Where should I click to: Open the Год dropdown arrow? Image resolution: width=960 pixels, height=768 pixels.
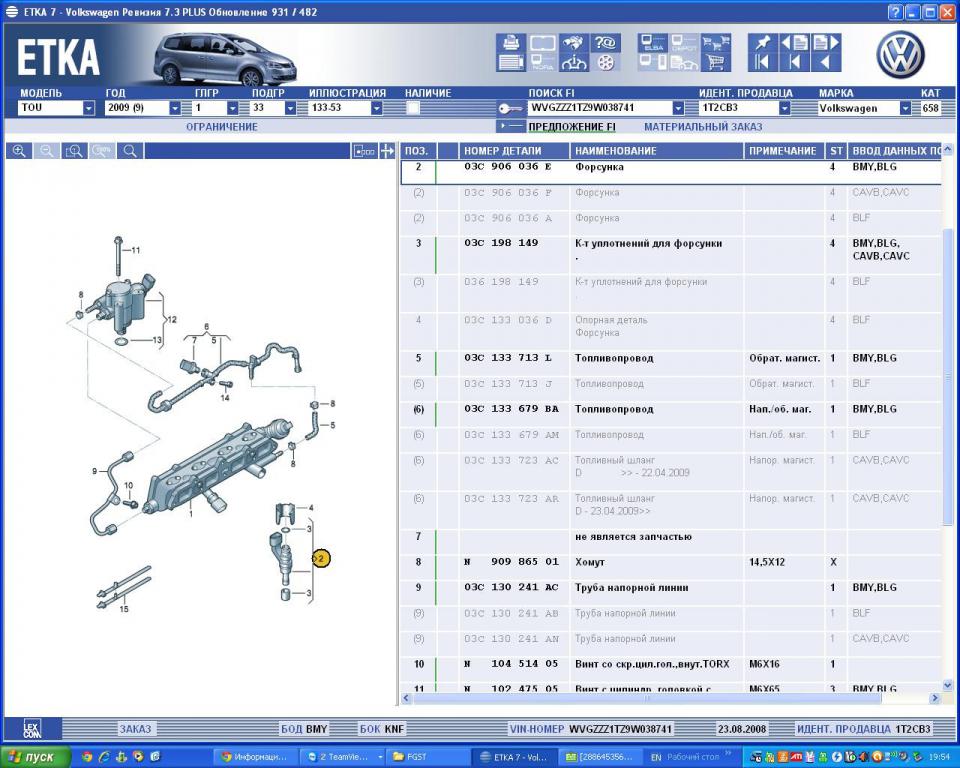tap(175, 108)
